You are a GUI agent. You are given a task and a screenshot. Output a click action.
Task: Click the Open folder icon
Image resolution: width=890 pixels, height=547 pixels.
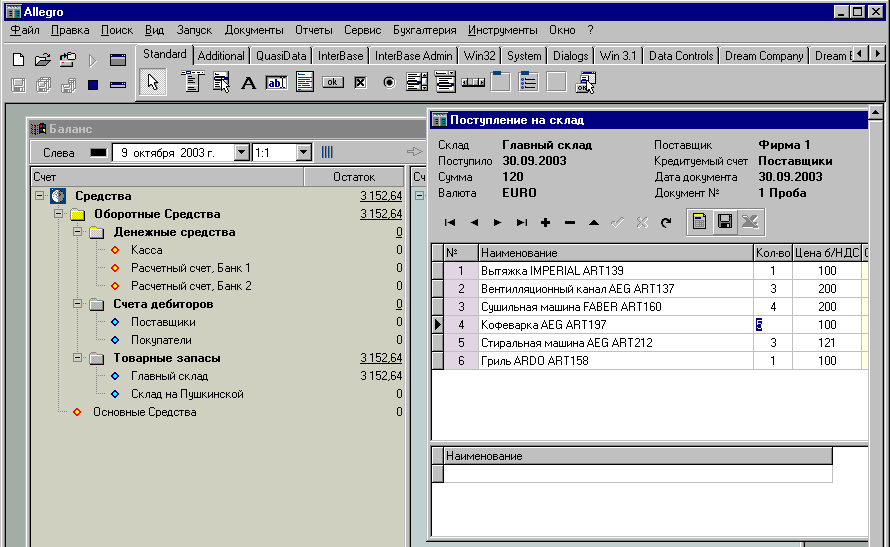43,60
